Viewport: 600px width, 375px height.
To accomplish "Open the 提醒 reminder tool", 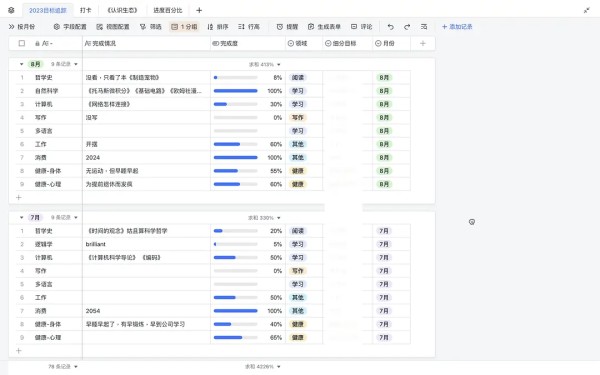I will pyautogui.click(x=287, y=27).
